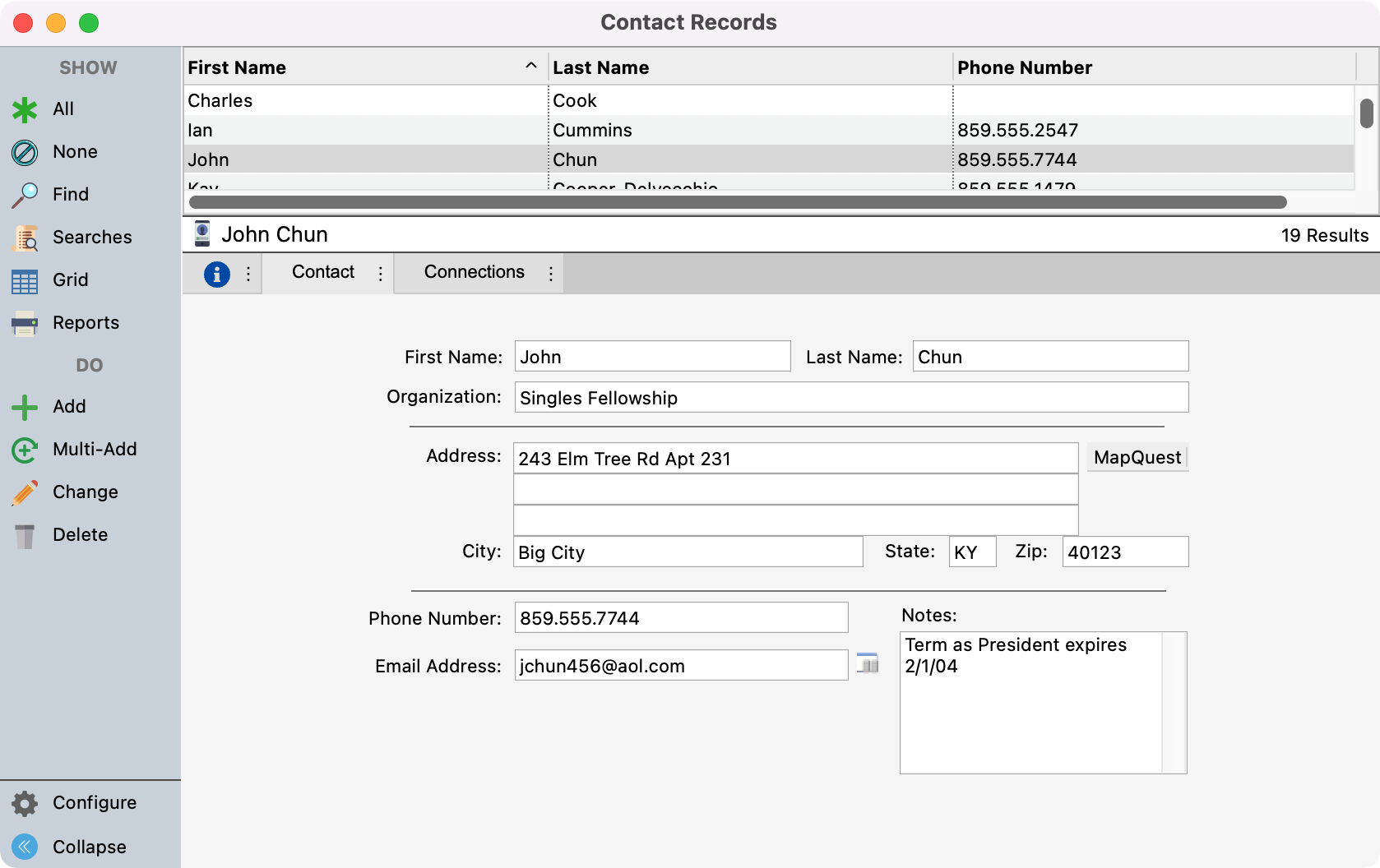Click the Change pencil icon
This screenshot has width=1380, height=868.
[x=25, y=492]
